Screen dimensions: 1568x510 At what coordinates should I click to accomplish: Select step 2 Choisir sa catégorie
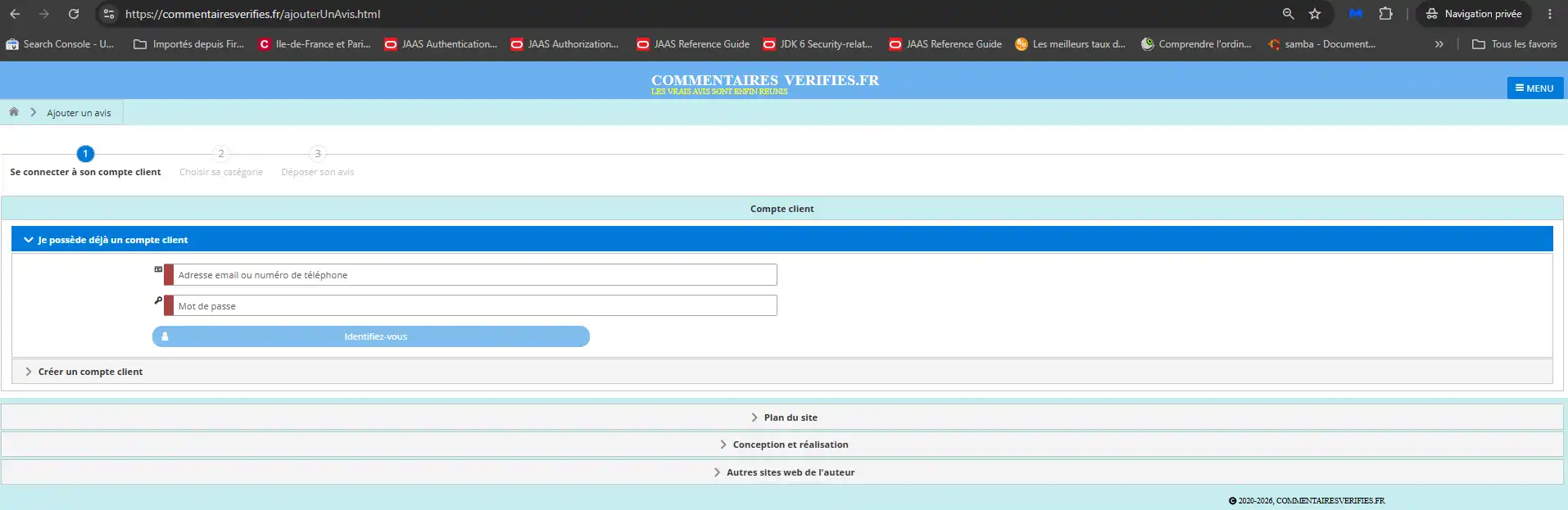221,162
